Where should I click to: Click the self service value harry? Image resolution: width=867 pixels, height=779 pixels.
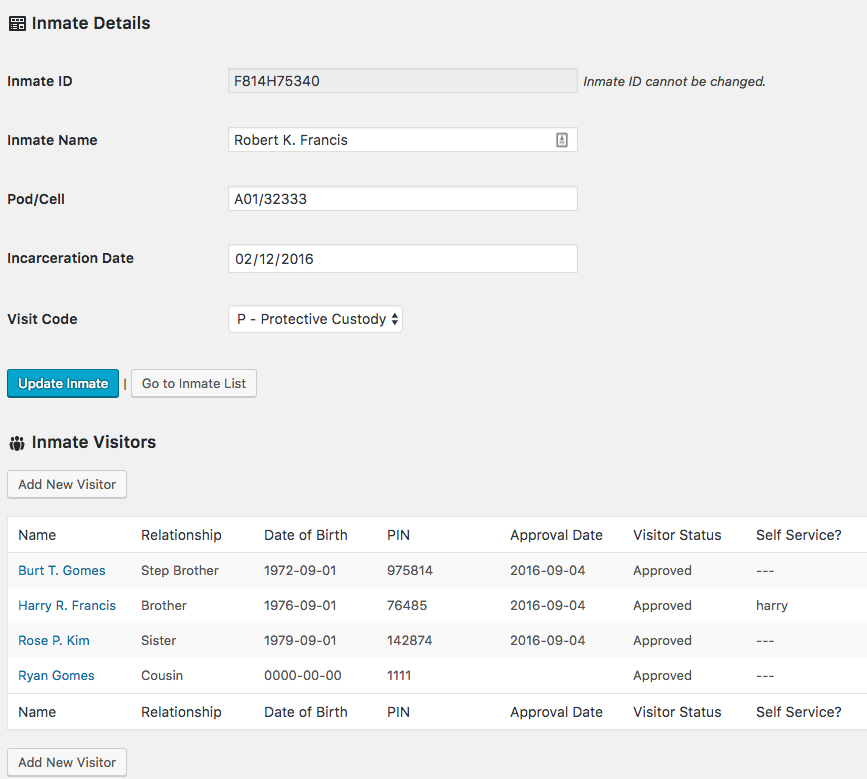coord(772,606)
